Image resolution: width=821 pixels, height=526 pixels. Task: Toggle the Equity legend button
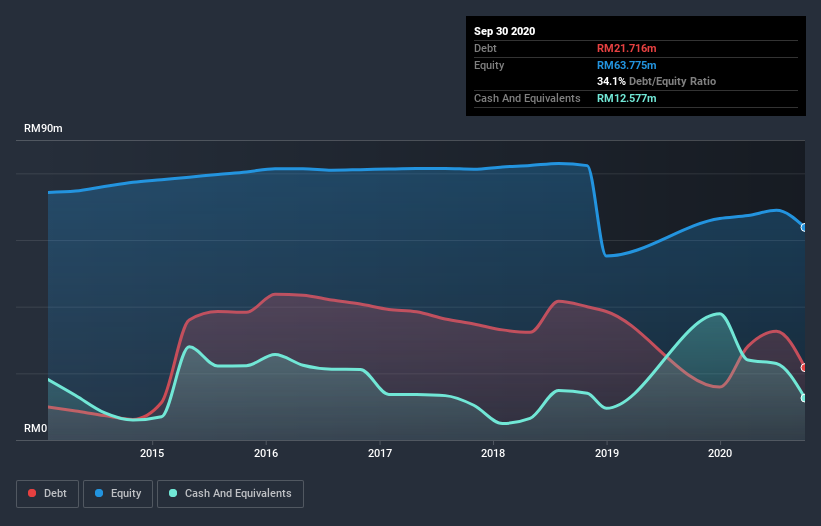coord(118,494)
